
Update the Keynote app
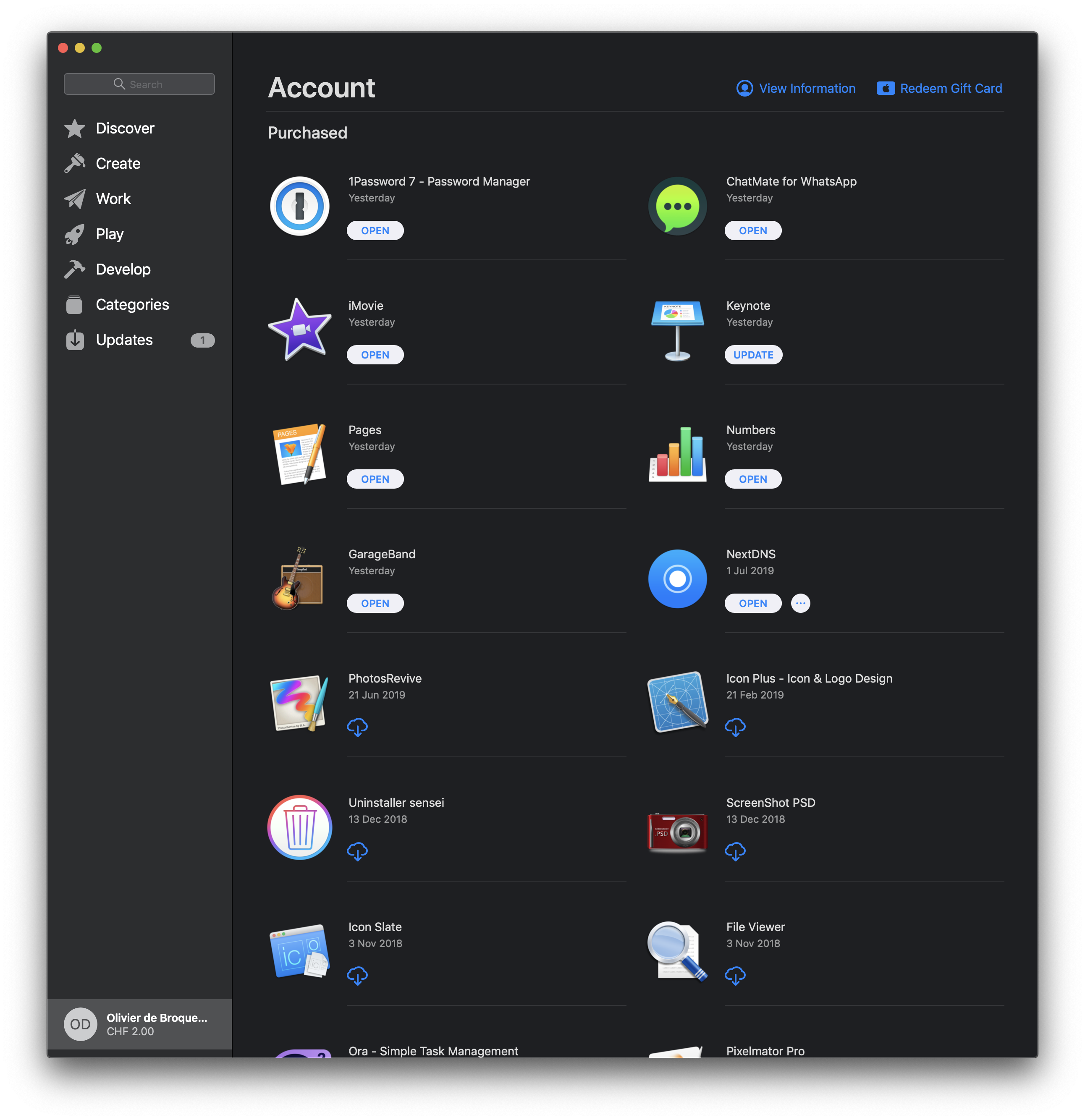click(x=753, y=355)
